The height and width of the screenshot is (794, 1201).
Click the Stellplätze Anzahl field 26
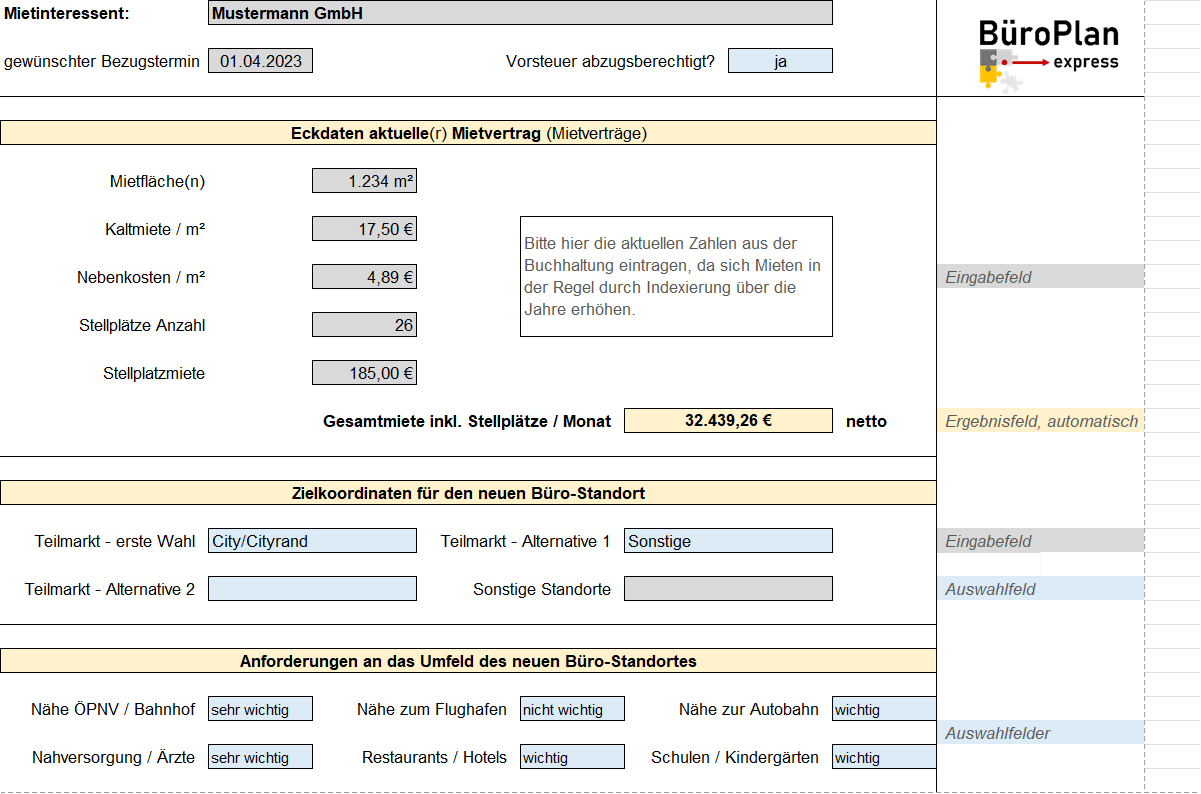pyautogui.click(x=364, y=325)
